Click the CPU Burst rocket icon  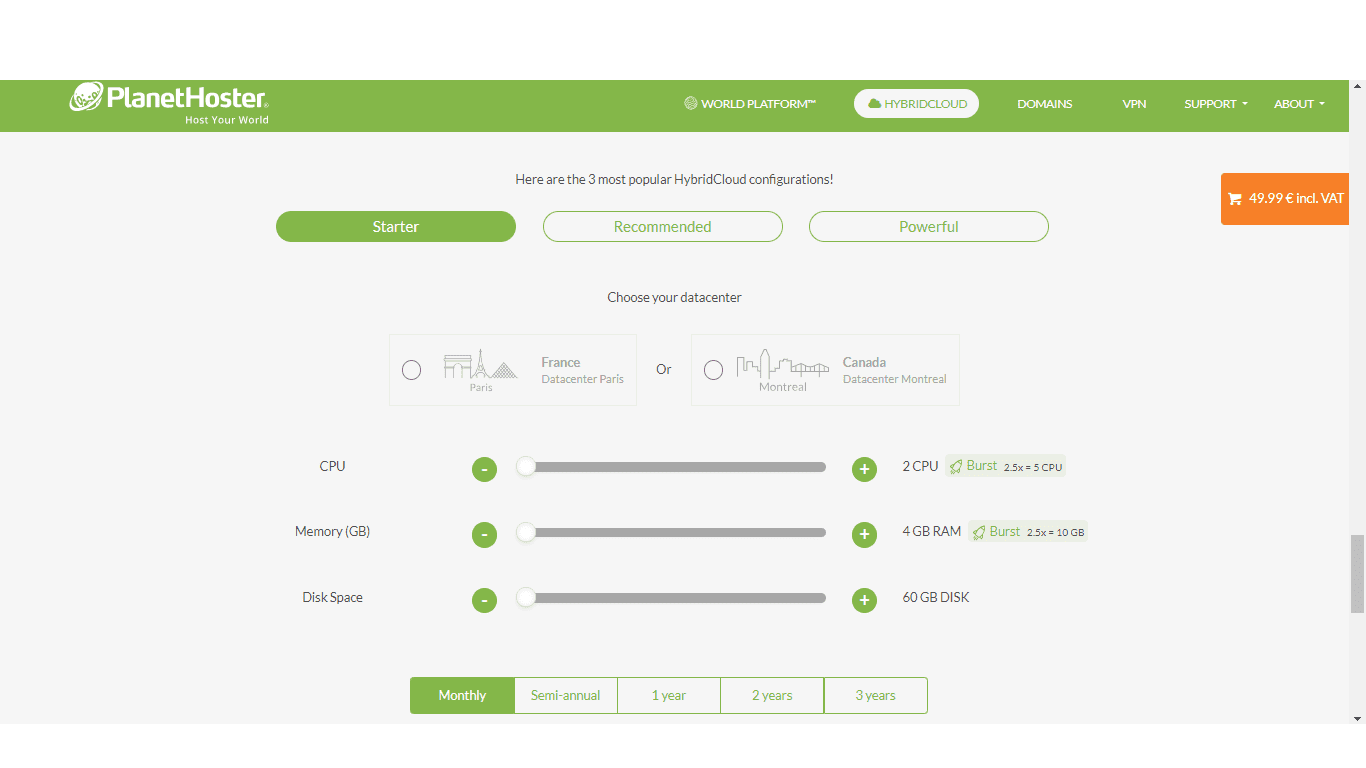click(x=956, y=466)
